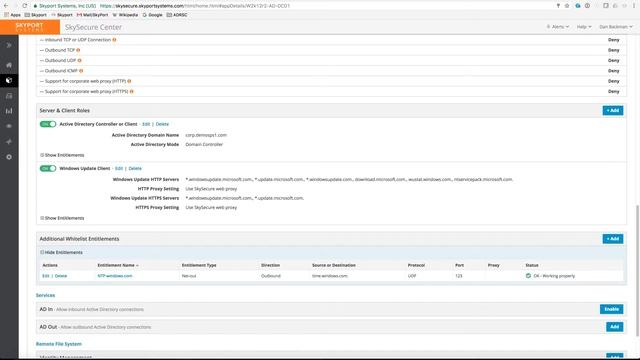Open the Dan Backman user dropdown
Image resolution: width=640 pixels, height=360 pixels.
(616, 27)
